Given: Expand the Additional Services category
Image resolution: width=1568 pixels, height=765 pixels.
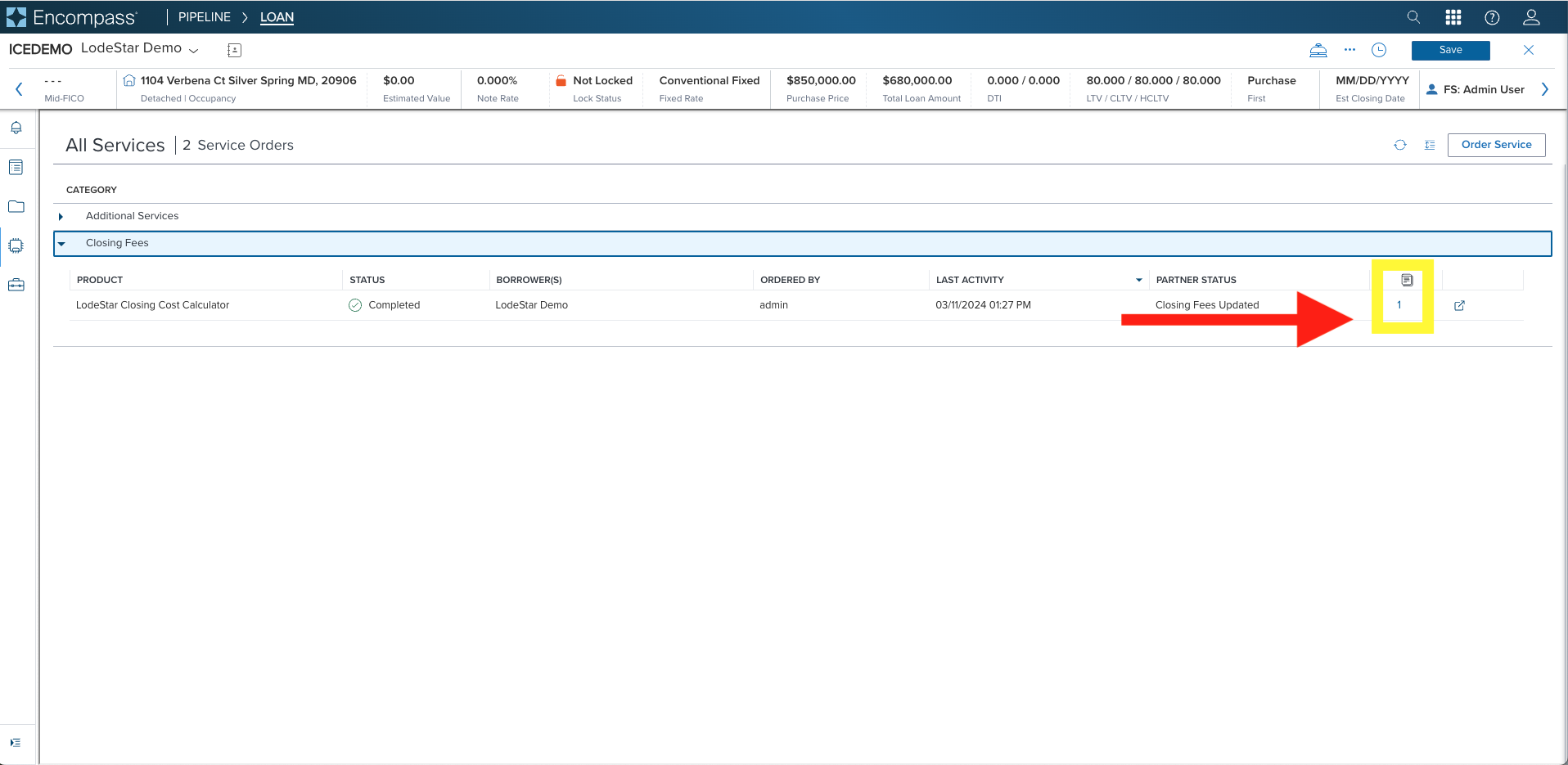Looking at the screenshot, I should (x=61, y=216).
